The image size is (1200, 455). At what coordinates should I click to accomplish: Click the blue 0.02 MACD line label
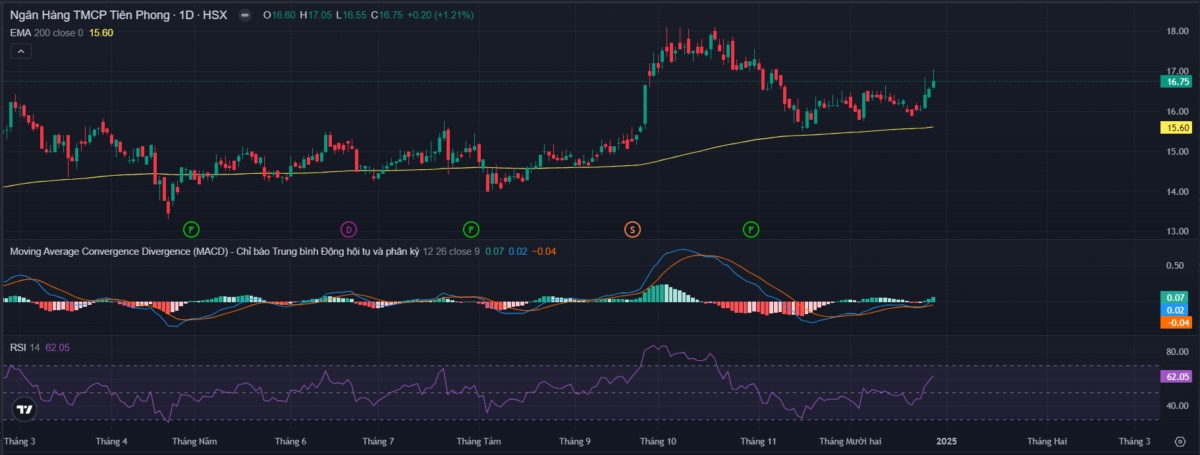1174,310
